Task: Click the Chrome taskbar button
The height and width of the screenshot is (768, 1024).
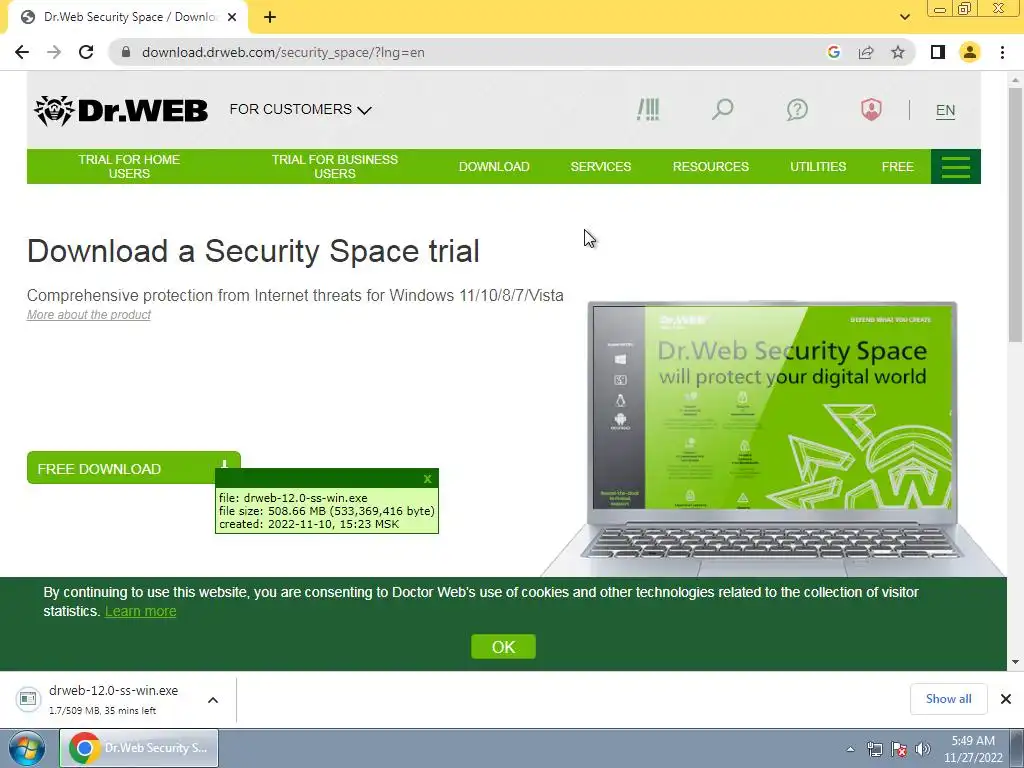Action: 139,748
